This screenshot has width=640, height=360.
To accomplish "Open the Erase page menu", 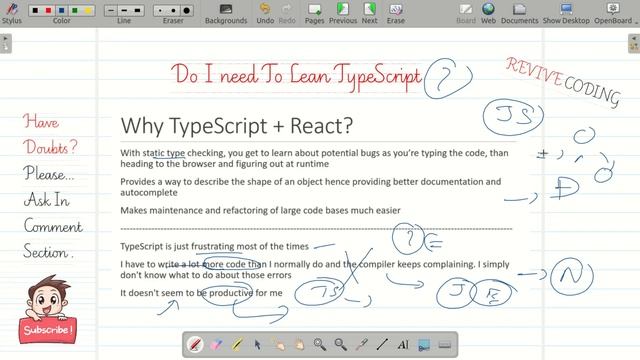I will click(396, 13).
